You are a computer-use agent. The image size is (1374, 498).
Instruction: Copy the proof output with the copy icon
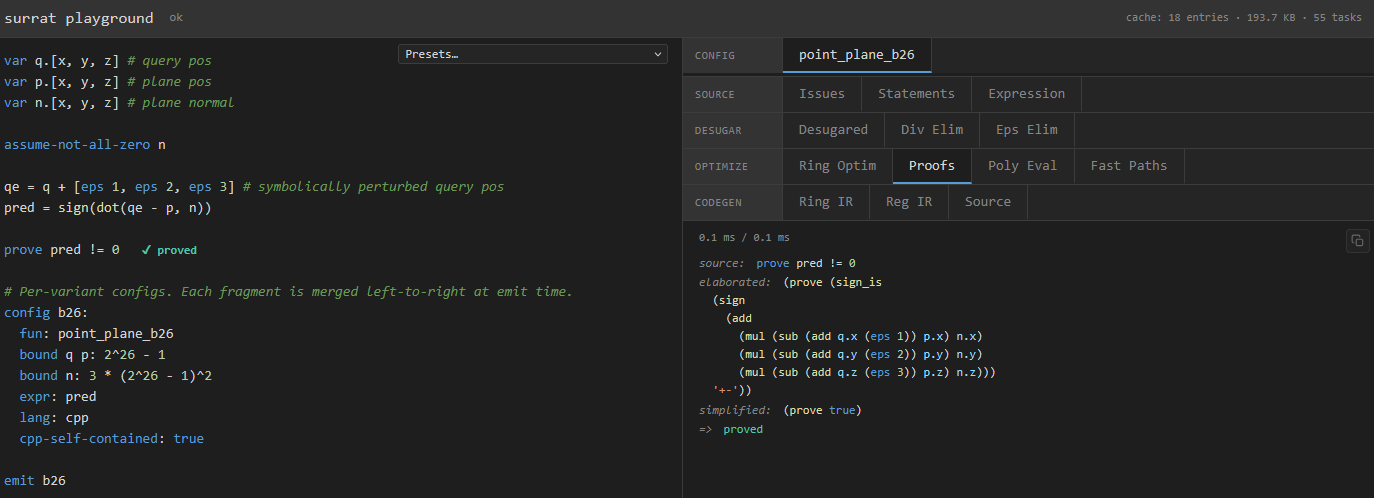click(1357, 240)
